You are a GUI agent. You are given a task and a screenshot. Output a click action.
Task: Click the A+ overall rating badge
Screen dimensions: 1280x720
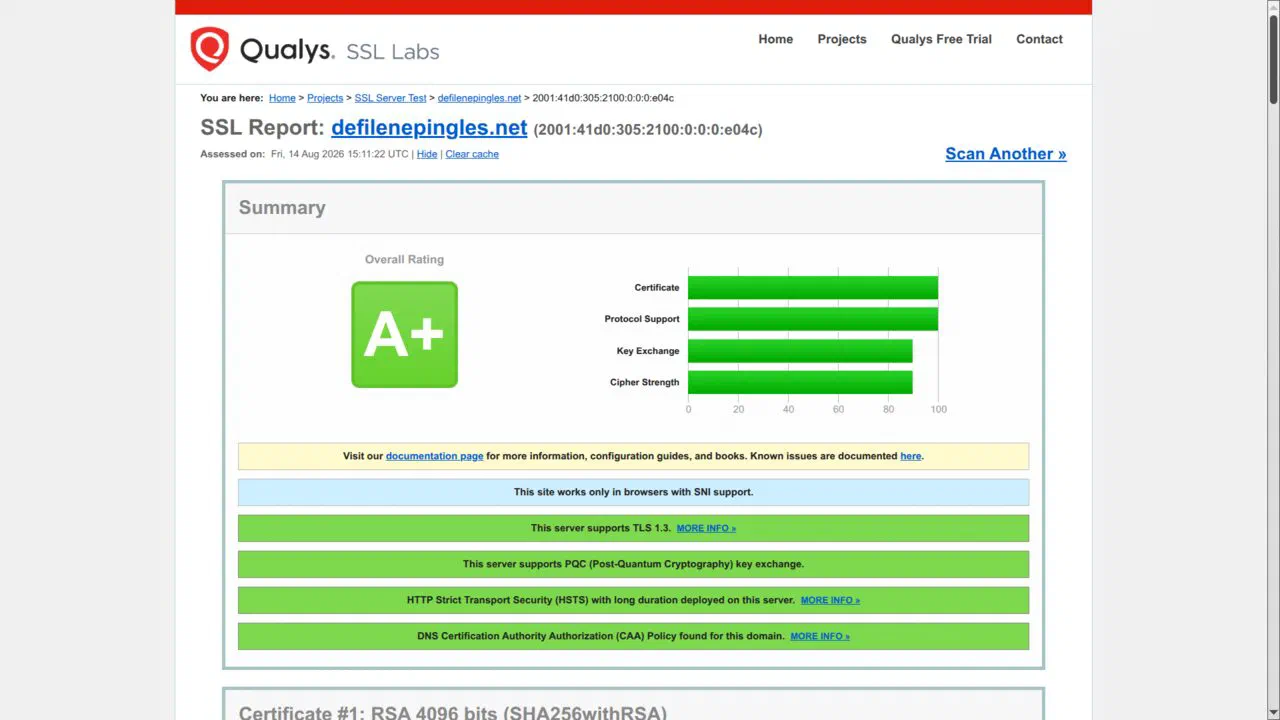[x=404, y=334]
